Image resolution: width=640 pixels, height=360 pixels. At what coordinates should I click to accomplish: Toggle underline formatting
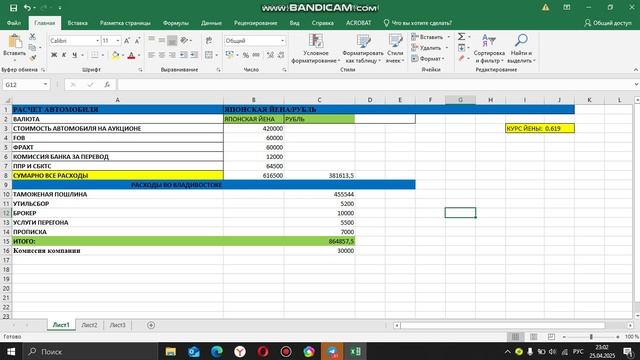[x=74, y=55]
